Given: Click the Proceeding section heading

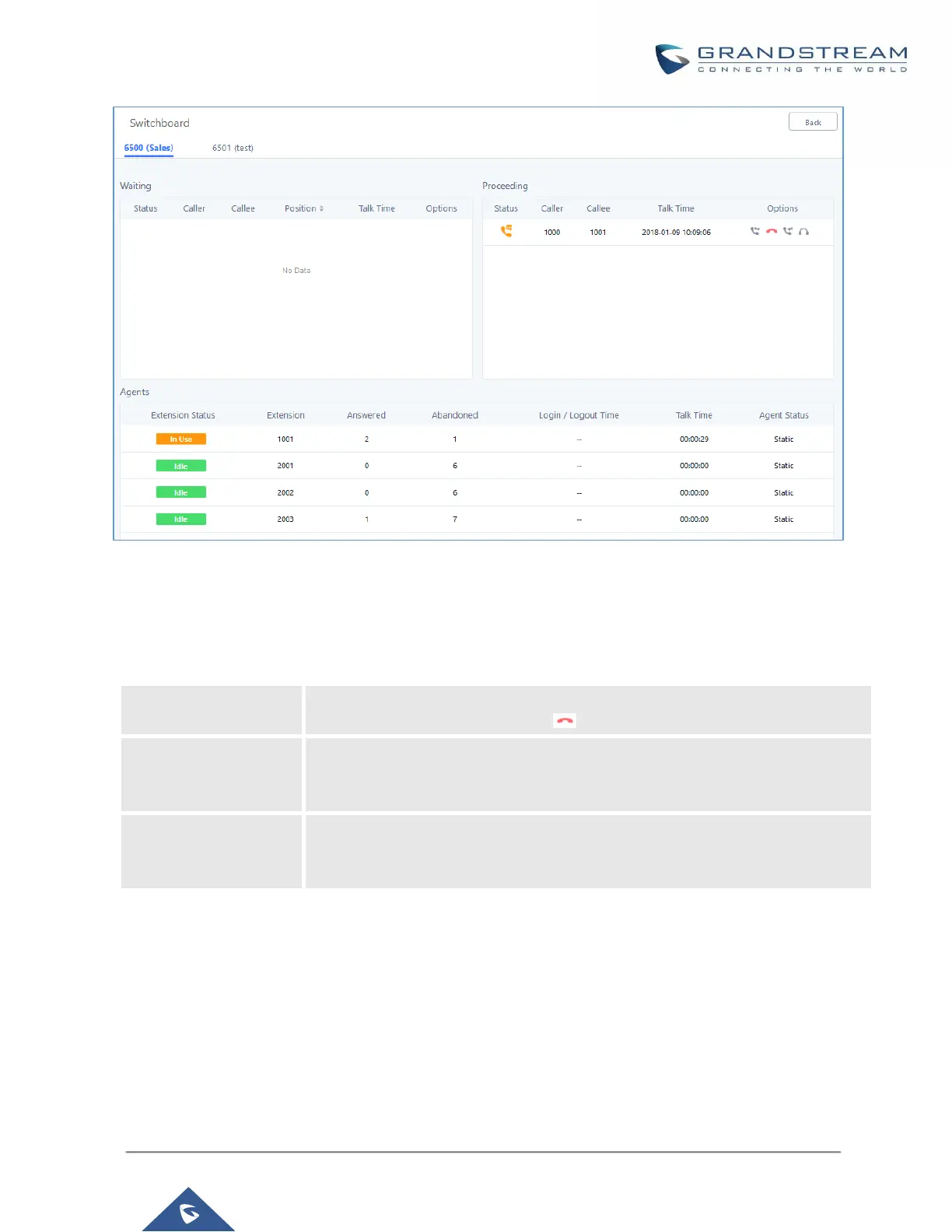Looking at the screenshot, I should point(505,186).
